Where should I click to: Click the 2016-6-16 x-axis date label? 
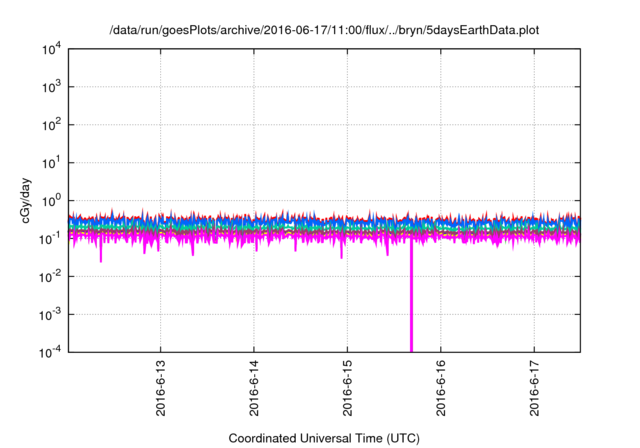[x=441, y=388]
